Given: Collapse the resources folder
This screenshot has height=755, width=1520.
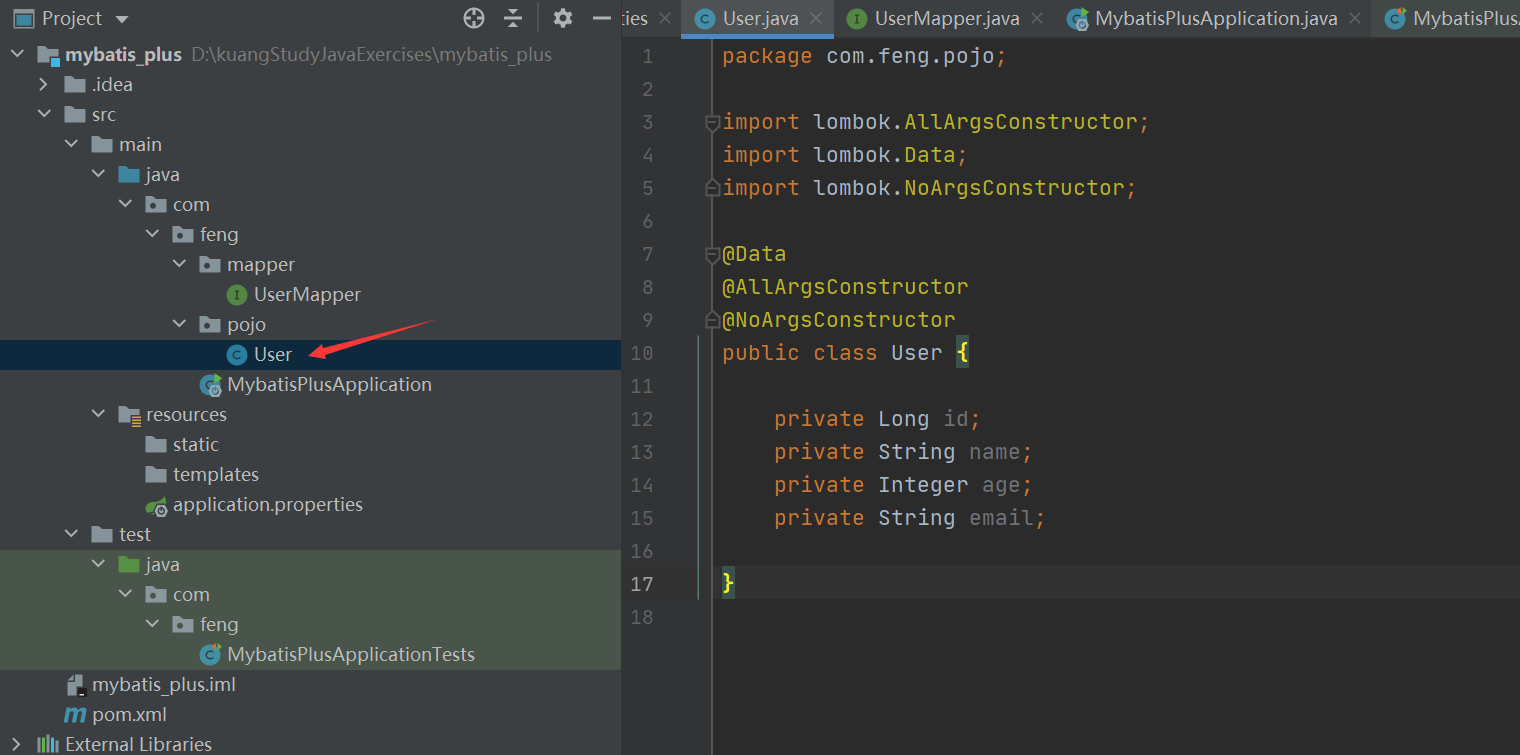Looking at the screenshot, I should click(x=98, y=414).
